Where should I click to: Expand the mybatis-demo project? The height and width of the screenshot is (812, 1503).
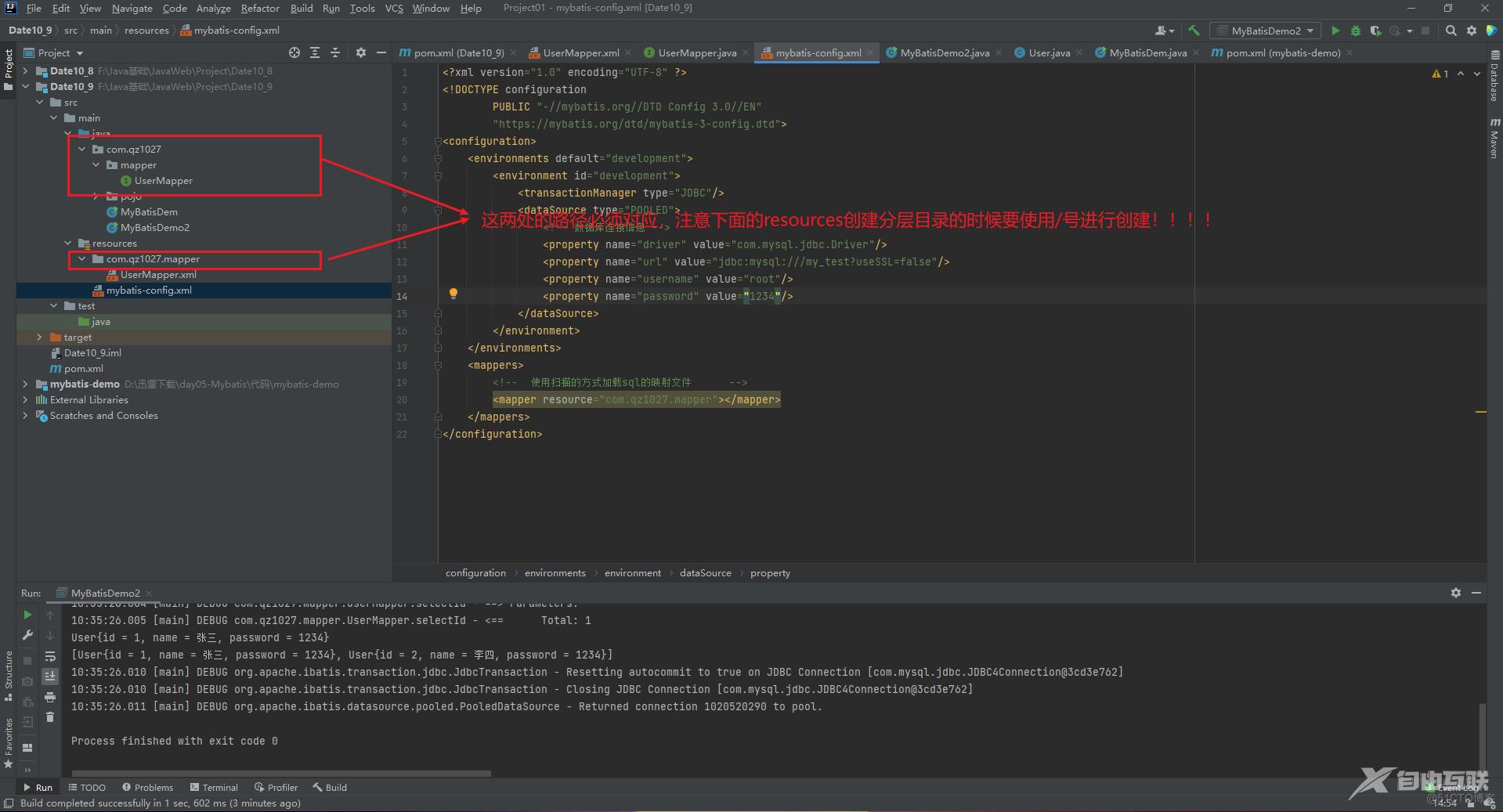[25, 384]
